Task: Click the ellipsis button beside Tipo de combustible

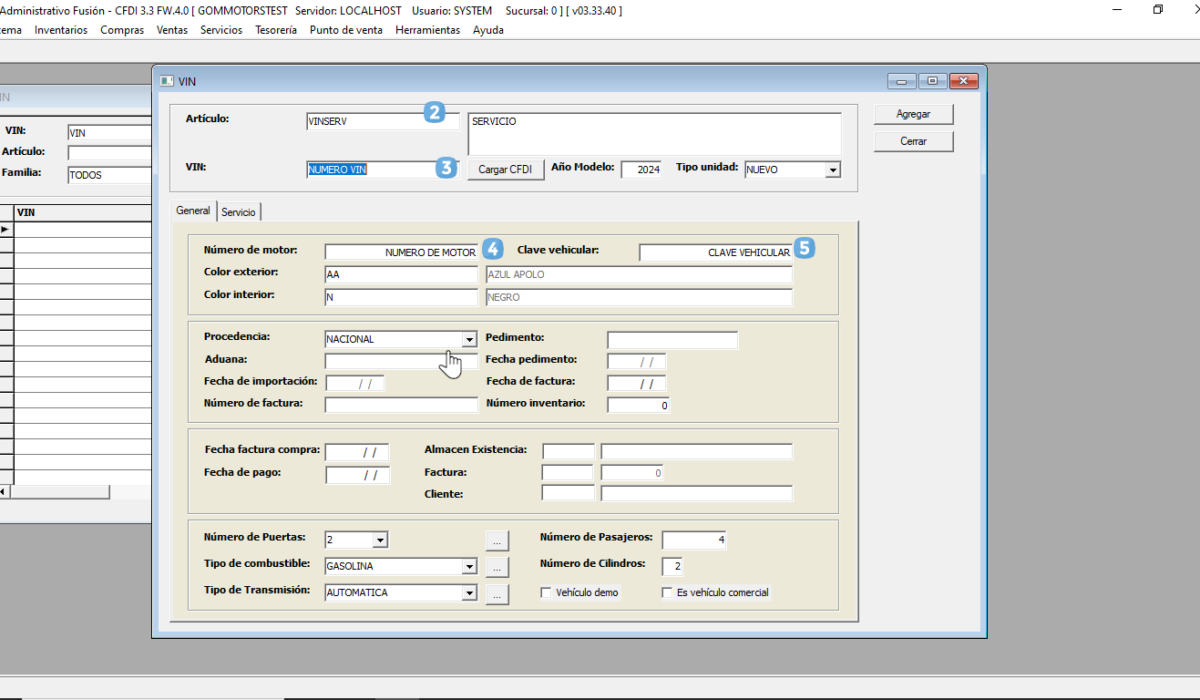Action: coord(497,568)
